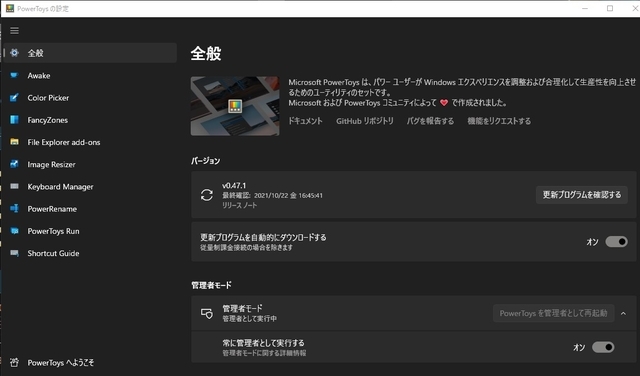Image resolution: width=640 pixels, height=376 pixels.
Task: Toggle automatic update download switch off
Action: (x=616, y=242)
